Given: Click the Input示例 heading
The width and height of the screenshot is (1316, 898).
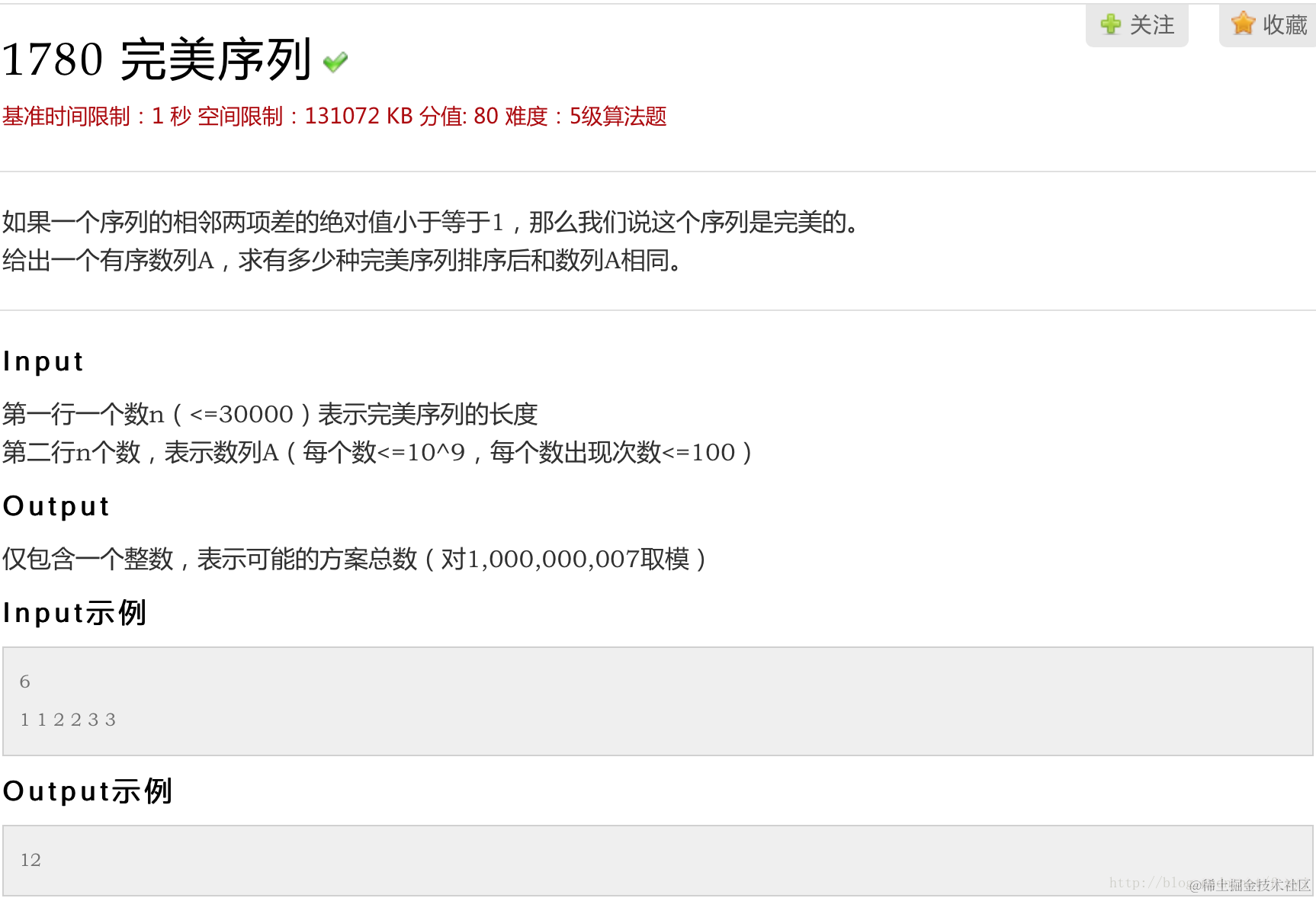Looking at the screenshot, I should (x=75, y=613).
